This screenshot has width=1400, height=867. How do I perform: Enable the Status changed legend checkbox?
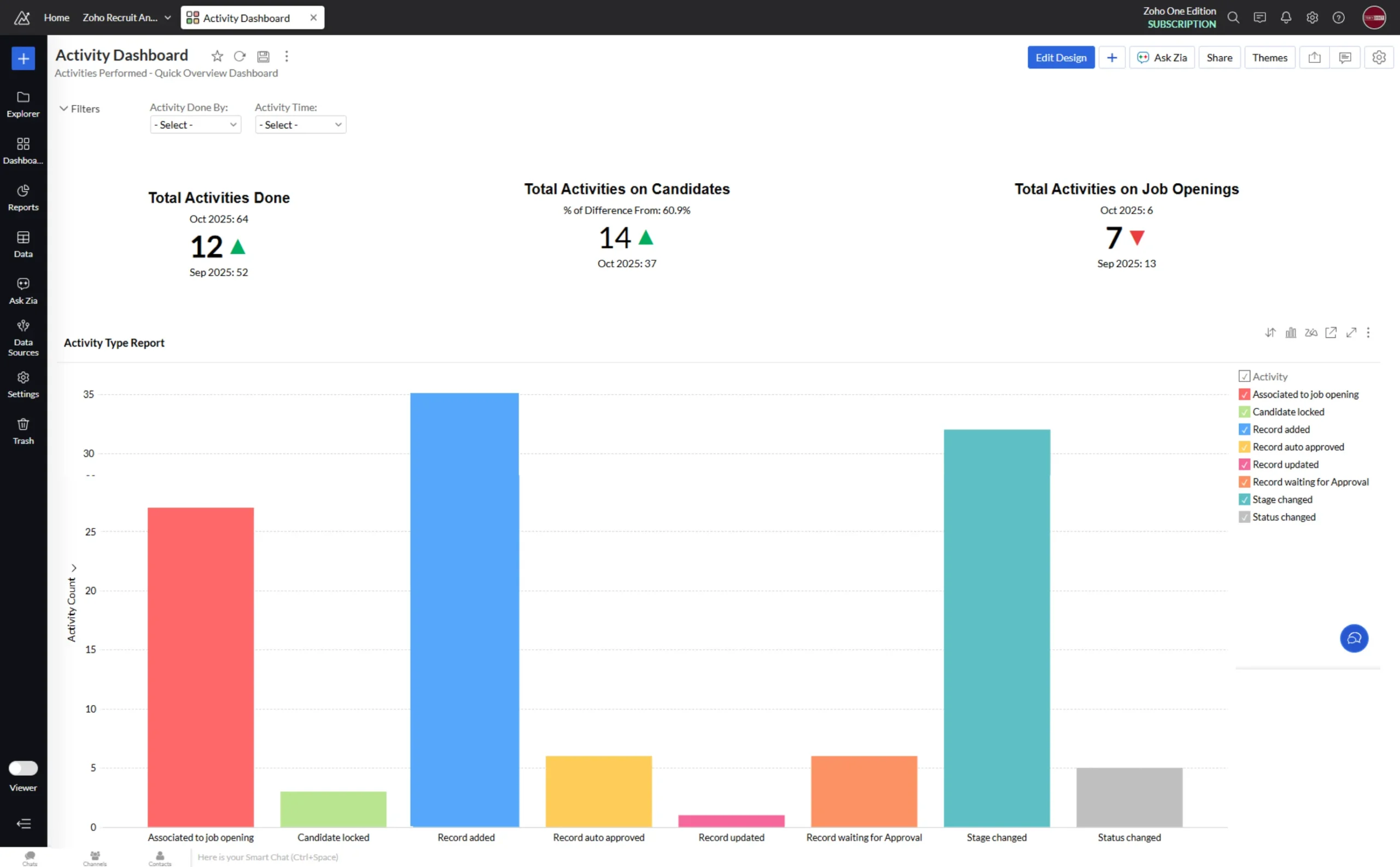1244,517
